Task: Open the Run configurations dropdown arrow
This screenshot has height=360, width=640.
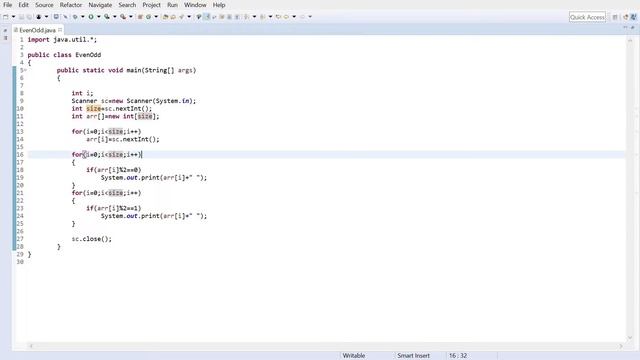Action: pyautogui.click(x=99, y=17)
